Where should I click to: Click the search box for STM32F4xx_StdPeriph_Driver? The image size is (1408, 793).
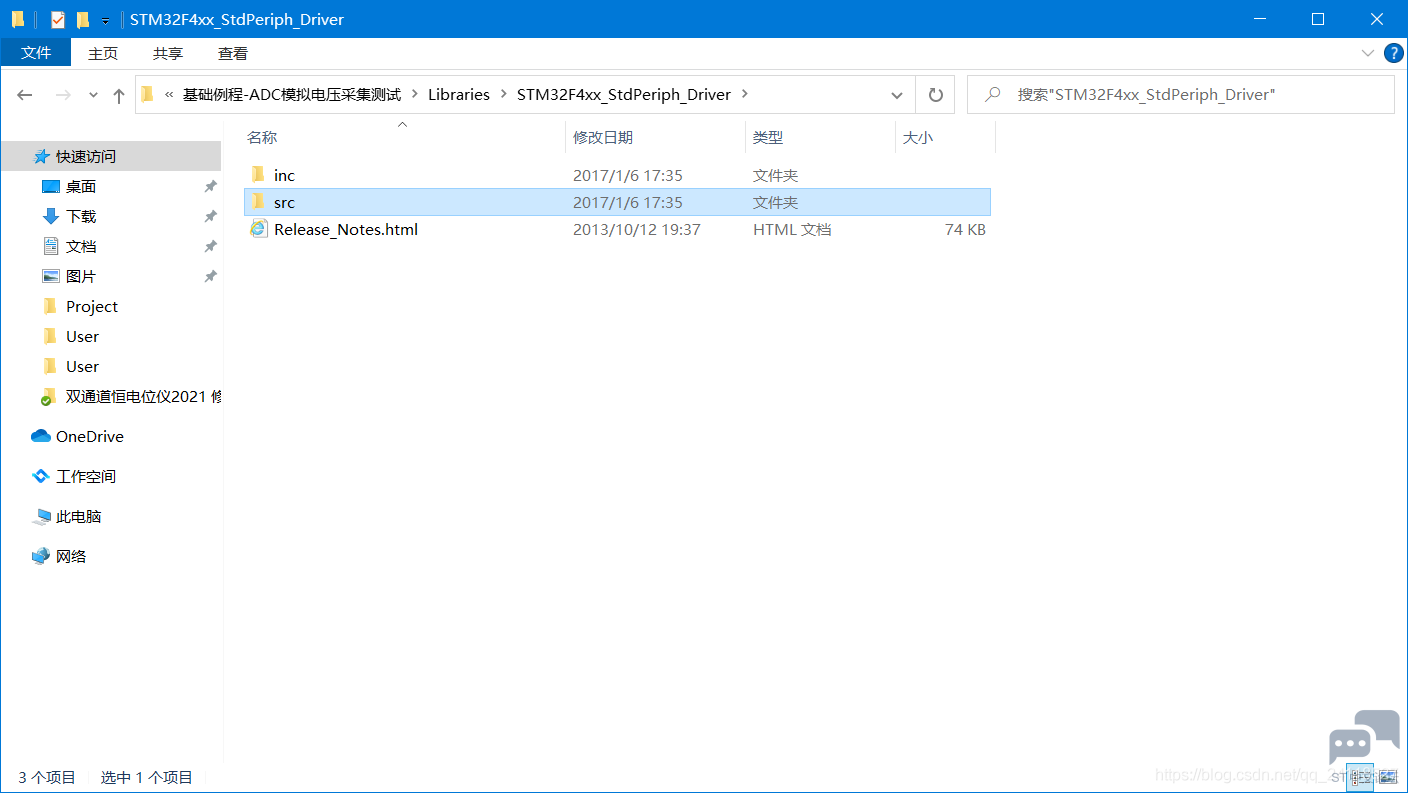tap(1180, 95)
